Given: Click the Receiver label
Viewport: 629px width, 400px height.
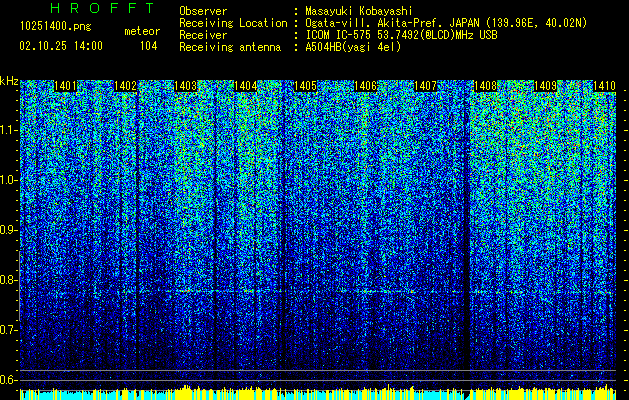Looking at the screenshot, I should click(203, 35).
